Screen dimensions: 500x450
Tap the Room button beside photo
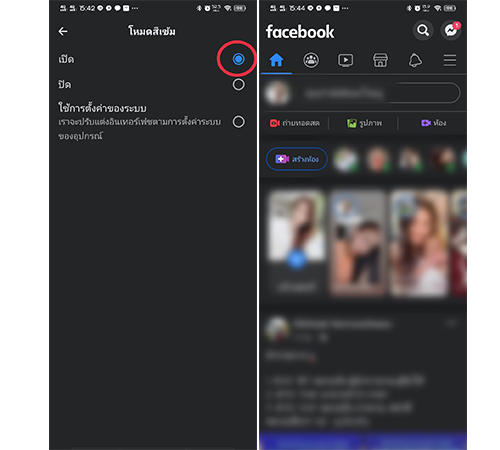[433, 123]
